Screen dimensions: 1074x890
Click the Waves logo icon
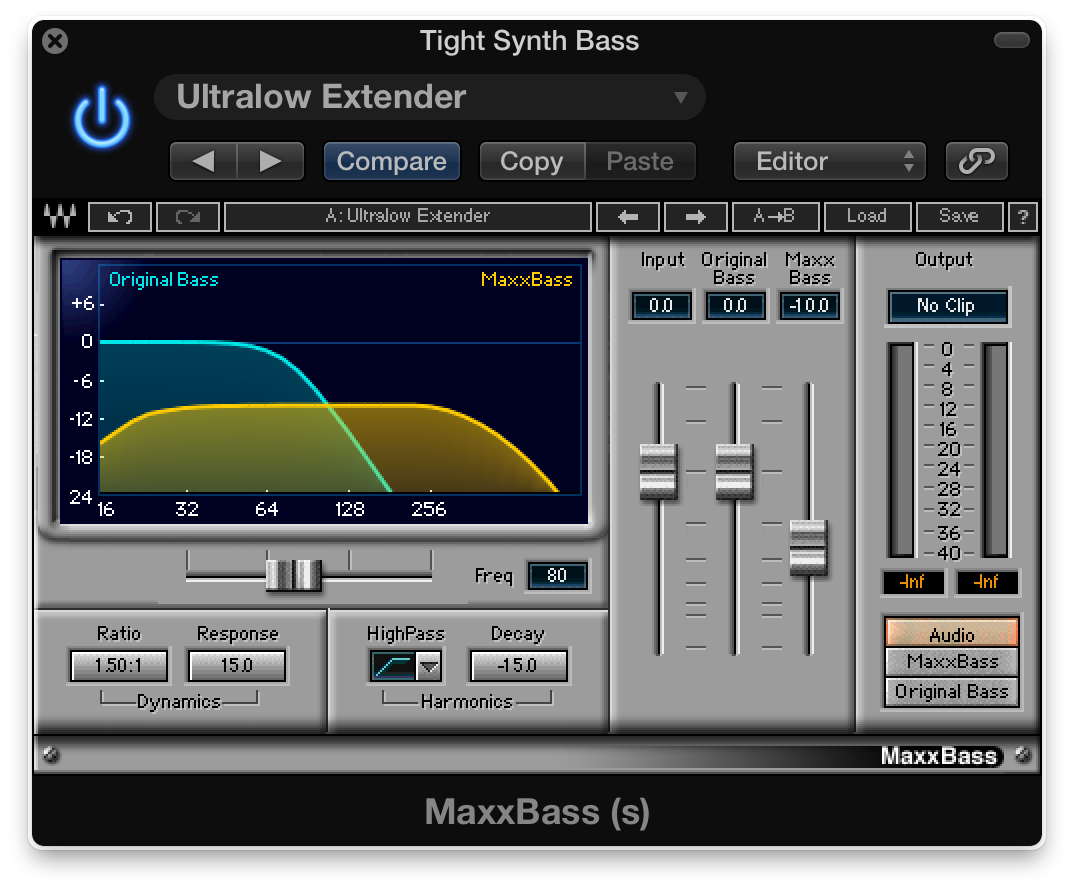point(60,217)
